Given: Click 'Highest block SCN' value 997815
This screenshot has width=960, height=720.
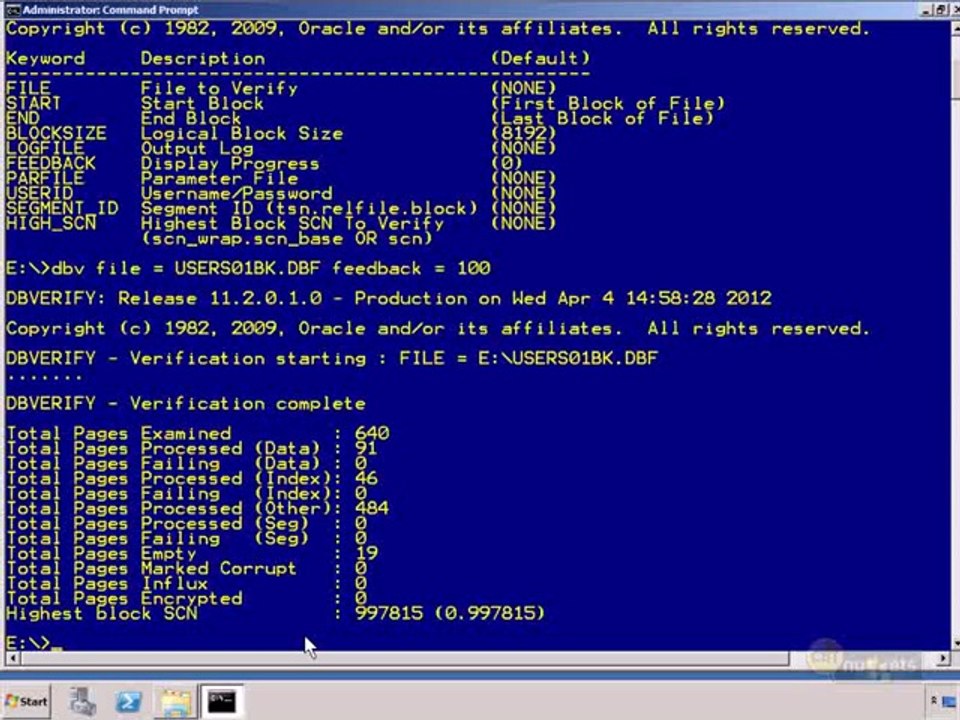Looking at the screenshot, I should click(x=389, y=613).
